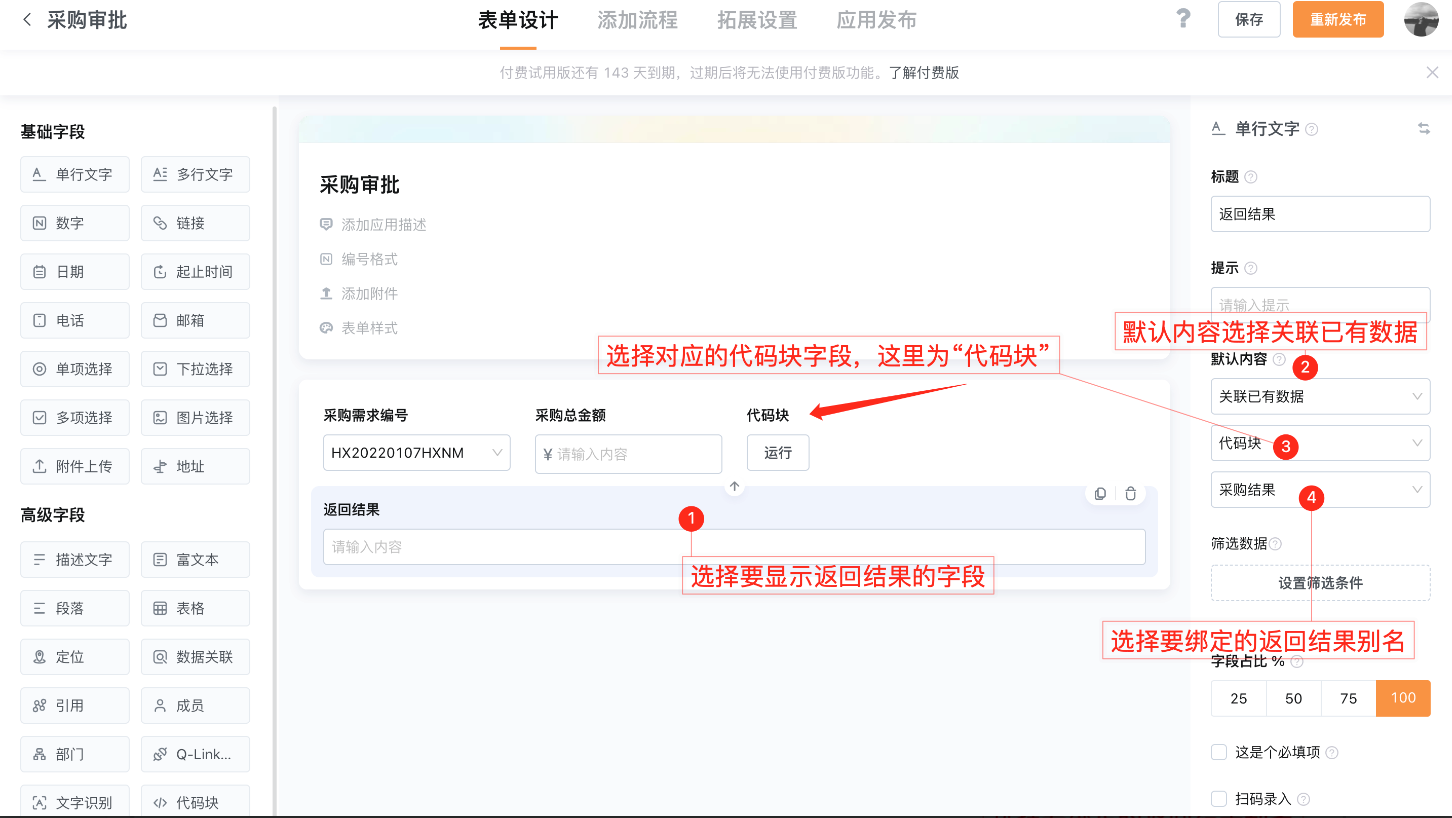Add 引用 field from the palette
The image size is (1452, 818).
pos(75,705)
